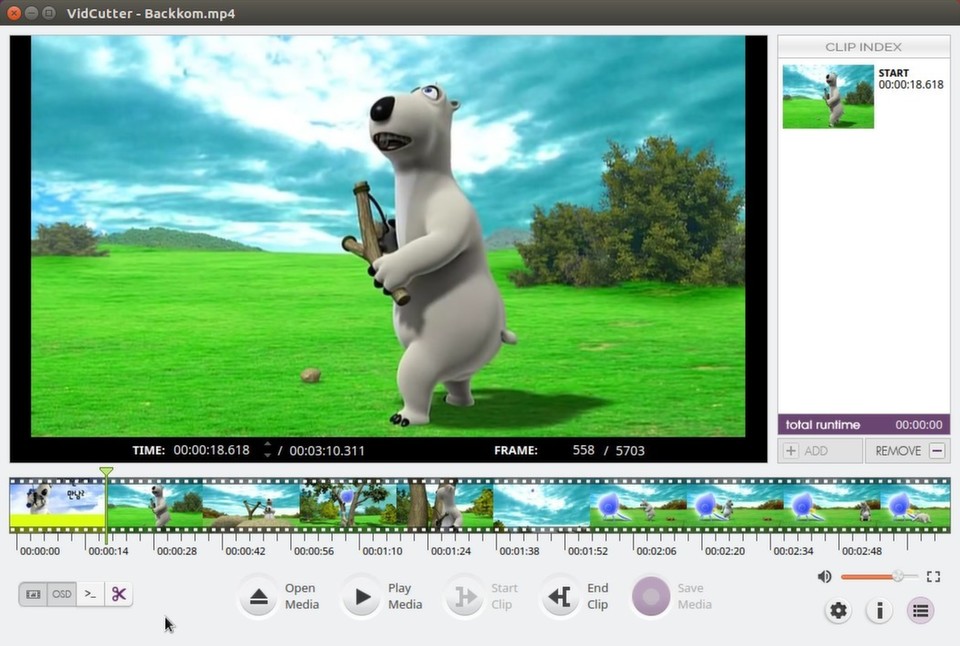The height and width of the screenshot is (646, 960).
Task: Click the timeline frame showing slingshot on a rock
Action: tap(252, 505)
